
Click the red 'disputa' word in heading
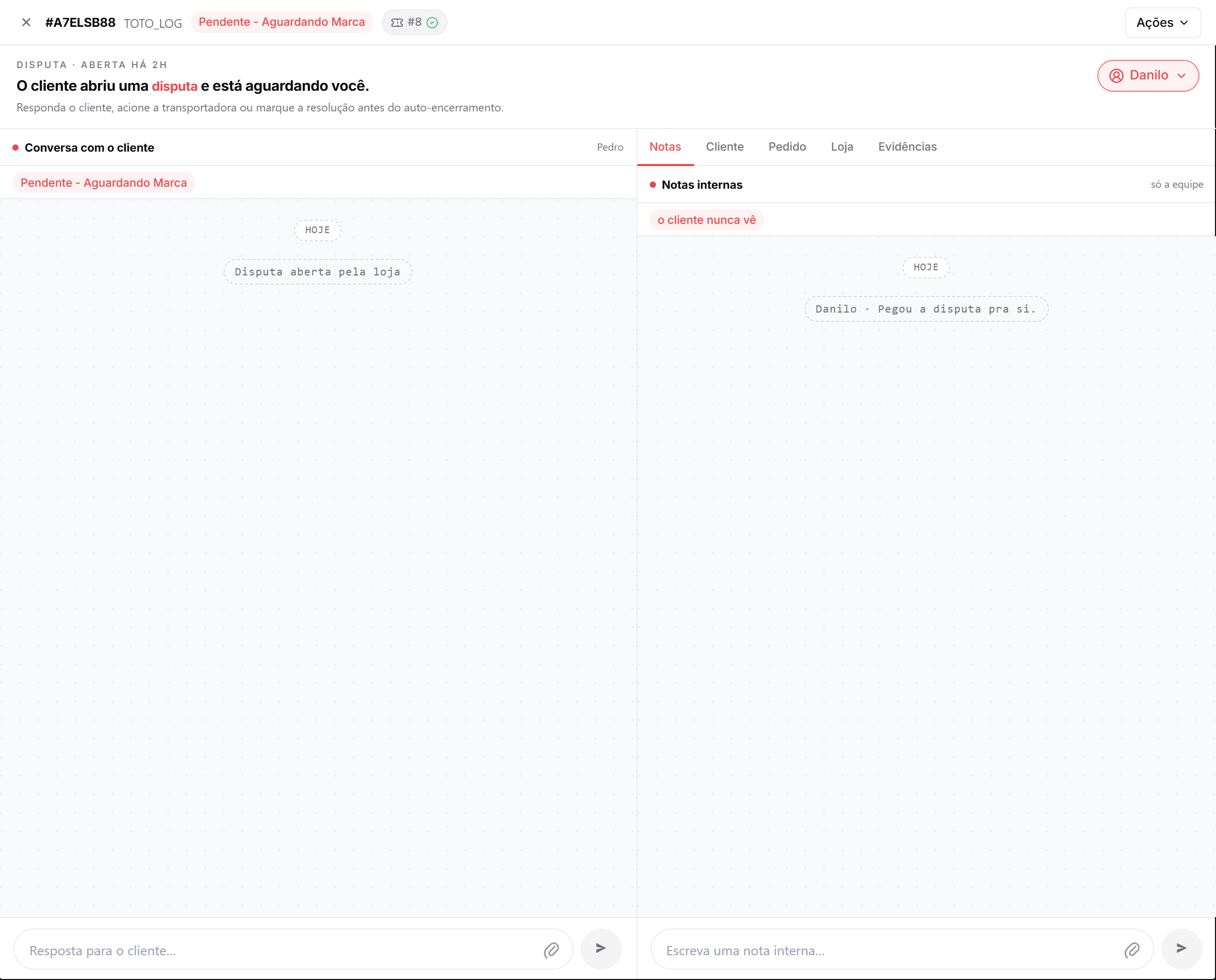(x=174, y=86)
